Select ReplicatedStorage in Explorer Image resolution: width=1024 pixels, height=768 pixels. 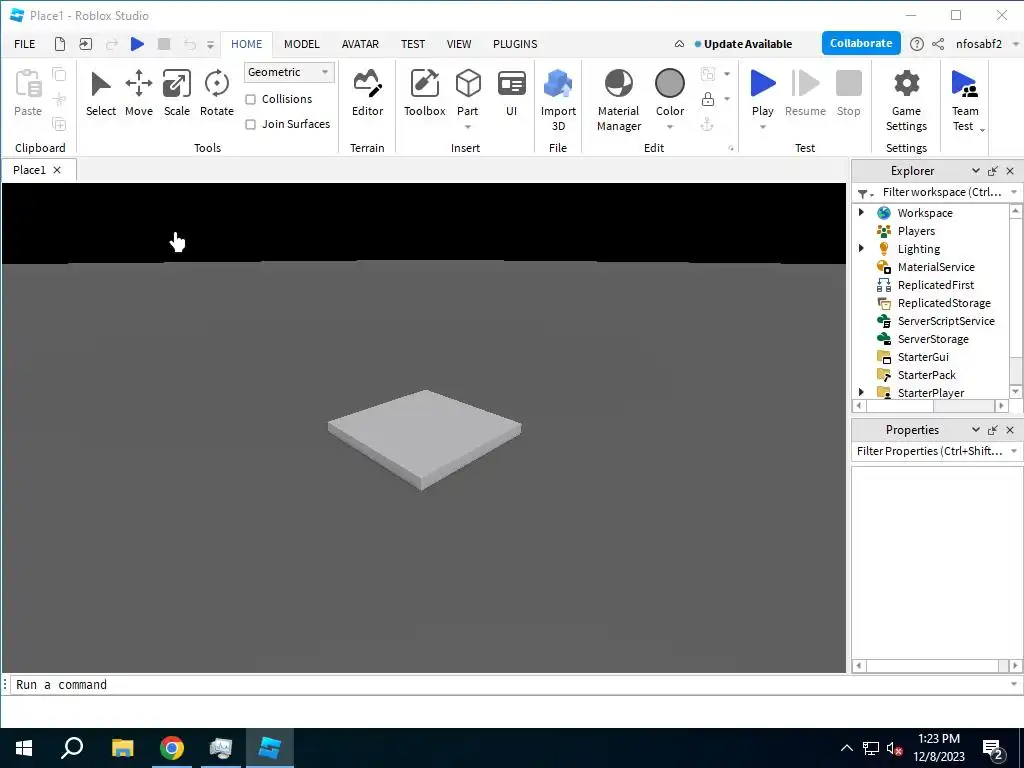944,302
